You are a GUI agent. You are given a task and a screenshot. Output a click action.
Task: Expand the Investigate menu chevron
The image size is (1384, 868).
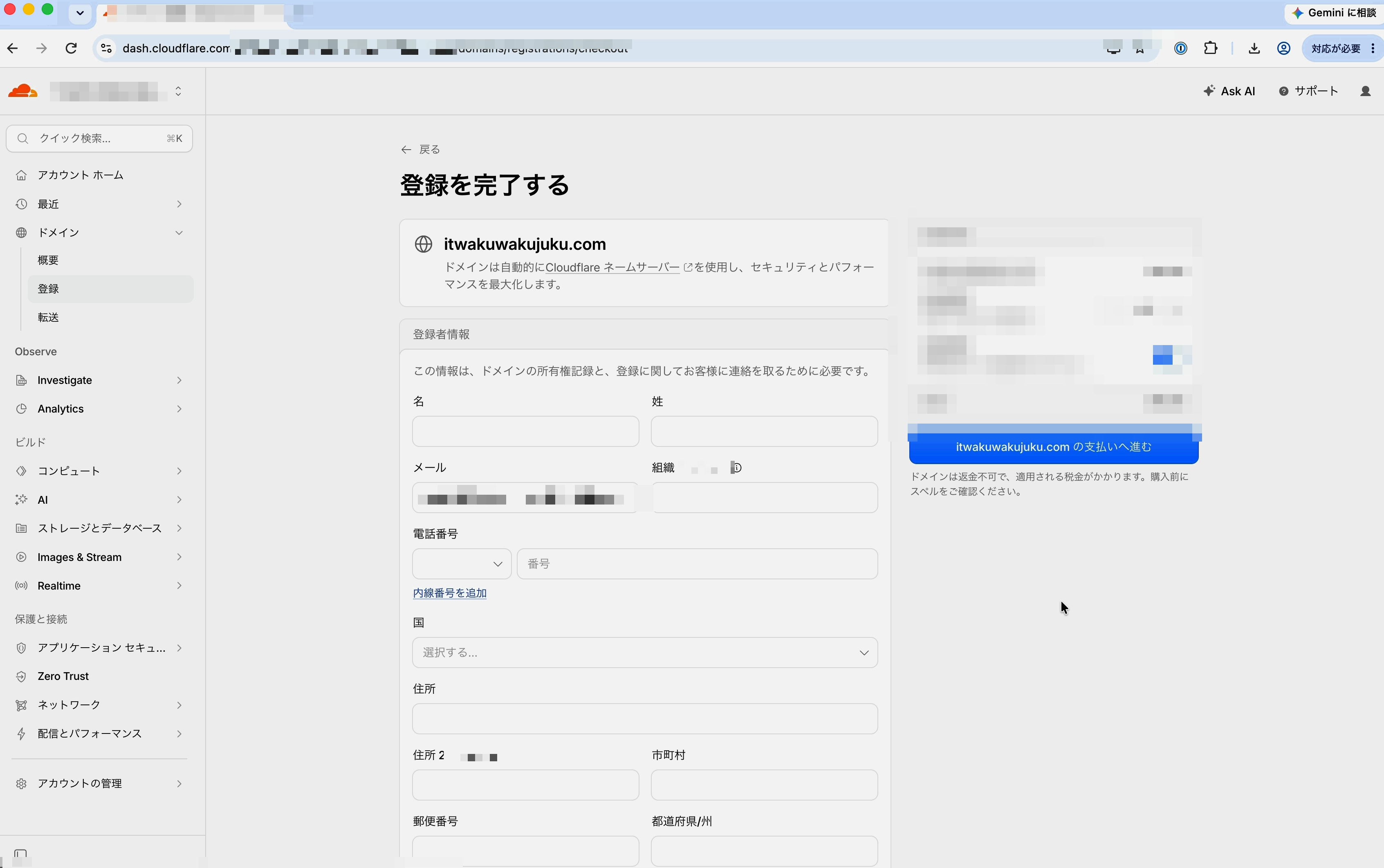click(179, 380)
